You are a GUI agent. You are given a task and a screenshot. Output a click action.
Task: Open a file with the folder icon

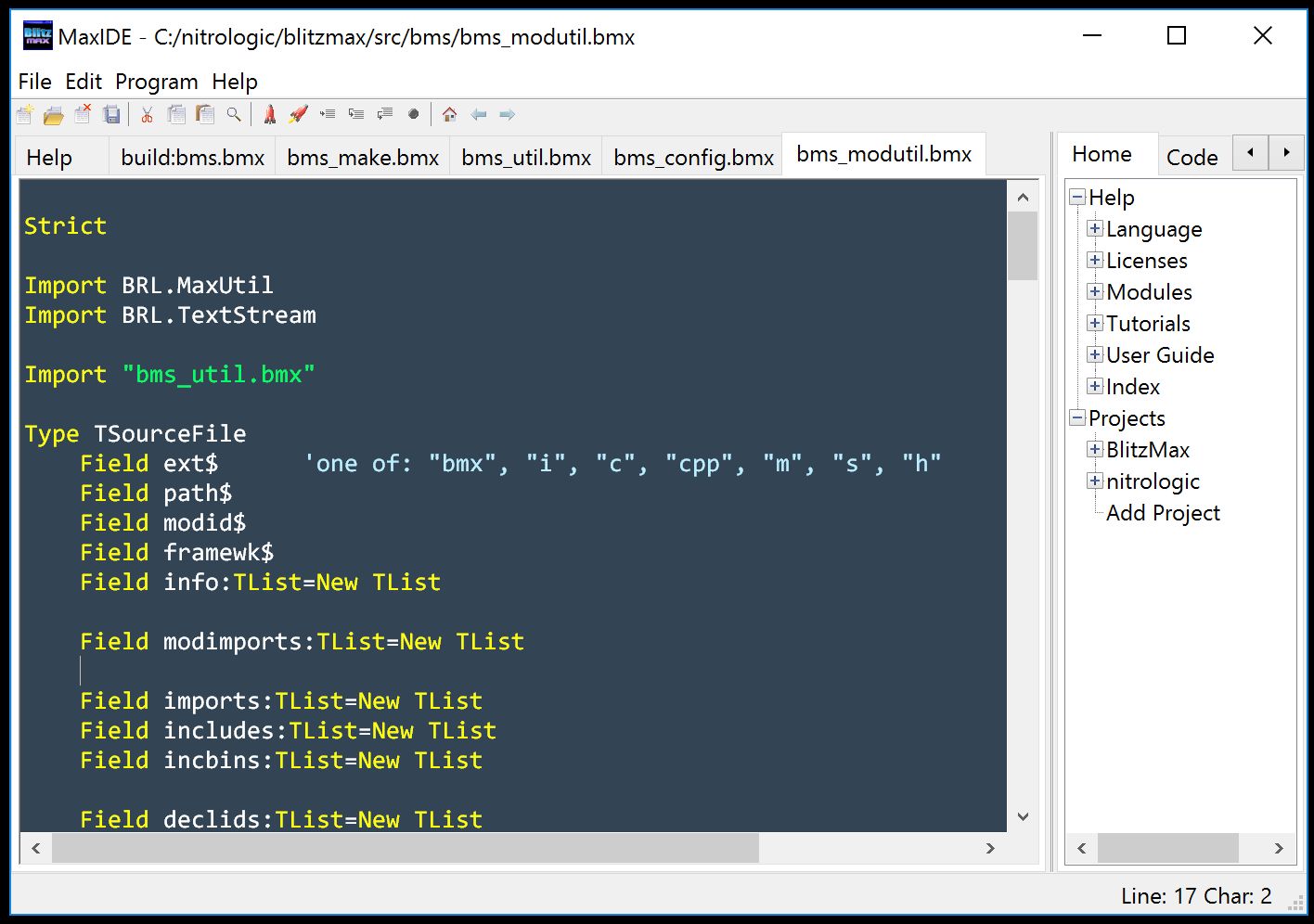coord(54,113)
